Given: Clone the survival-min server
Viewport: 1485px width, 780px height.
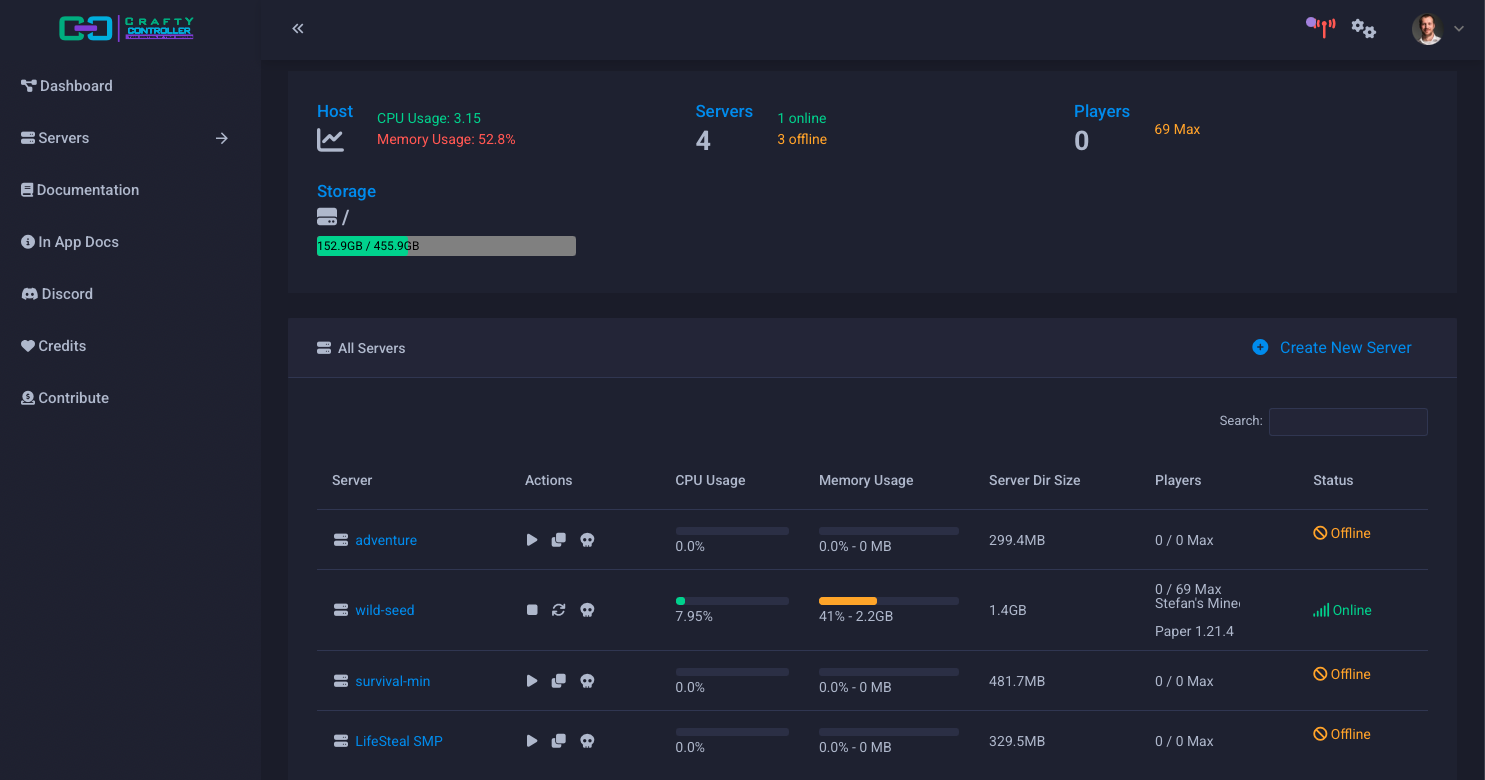Looking at the screenshot, I should coord(559,681).
